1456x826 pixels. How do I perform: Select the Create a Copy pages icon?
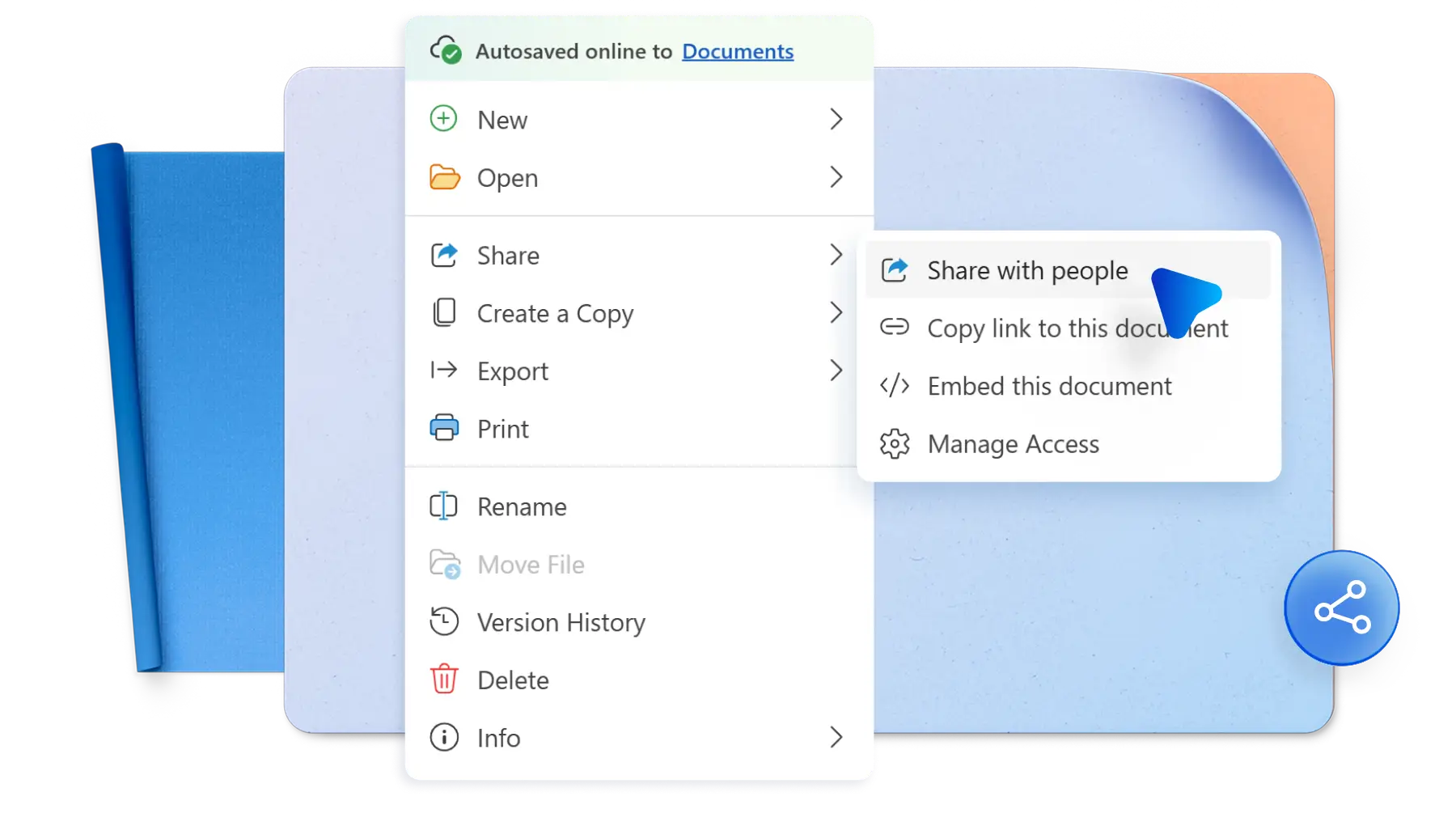[x=443, y=313]
